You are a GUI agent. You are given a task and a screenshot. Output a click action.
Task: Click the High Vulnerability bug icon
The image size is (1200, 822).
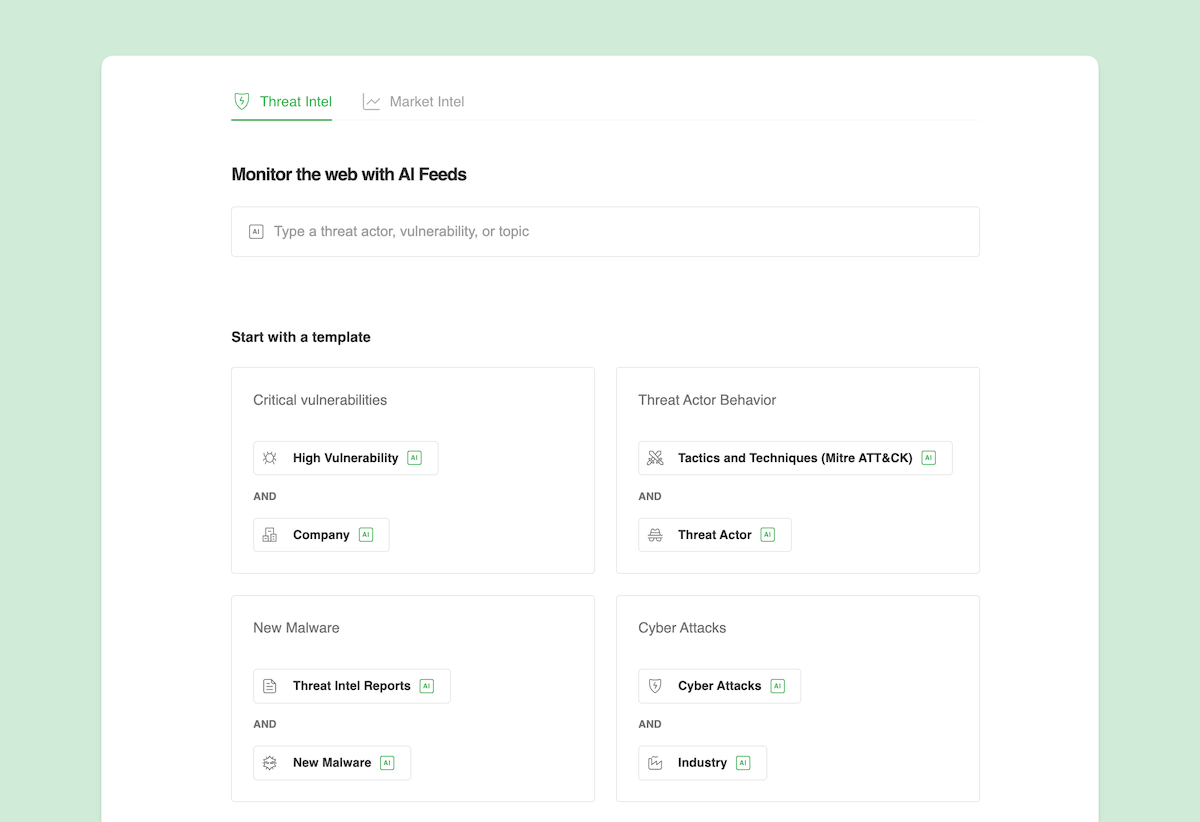click(270, 458)
